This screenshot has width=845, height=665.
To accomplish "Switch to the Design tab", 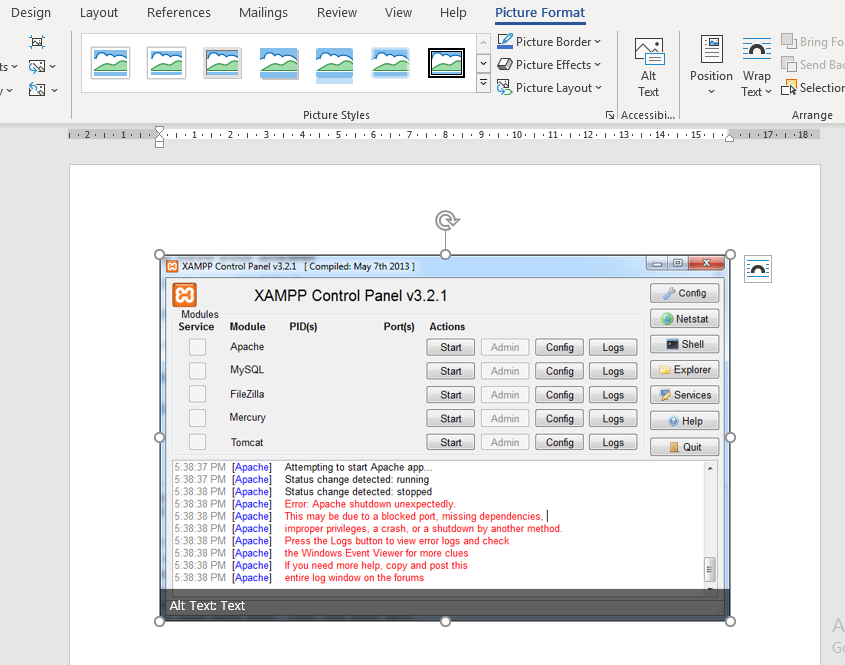I will coord(31,12).
